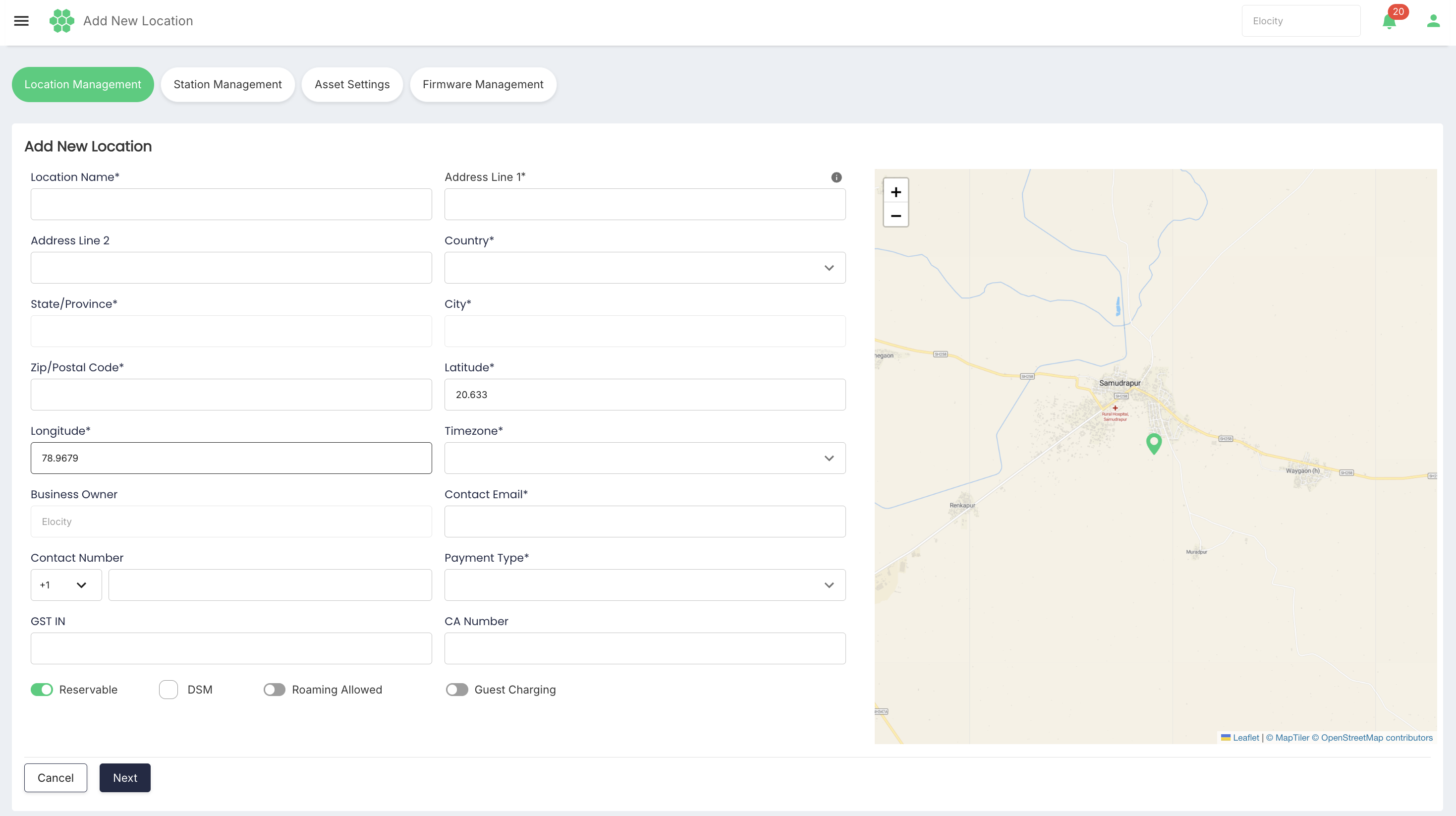Click the Contact Email input field
This screenshot has height=816, width=1456.
pyautogui.click(x=645, y=522)
